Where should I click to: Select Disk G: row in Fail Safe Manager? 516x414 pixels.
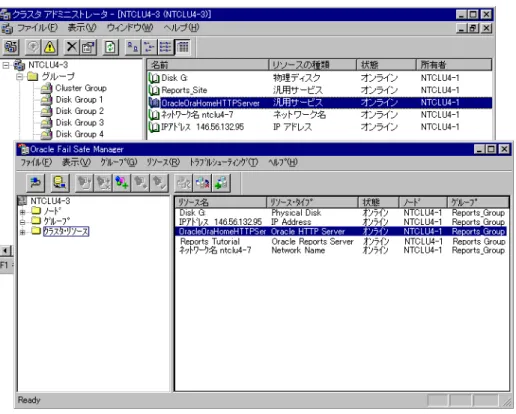point(342,213)
